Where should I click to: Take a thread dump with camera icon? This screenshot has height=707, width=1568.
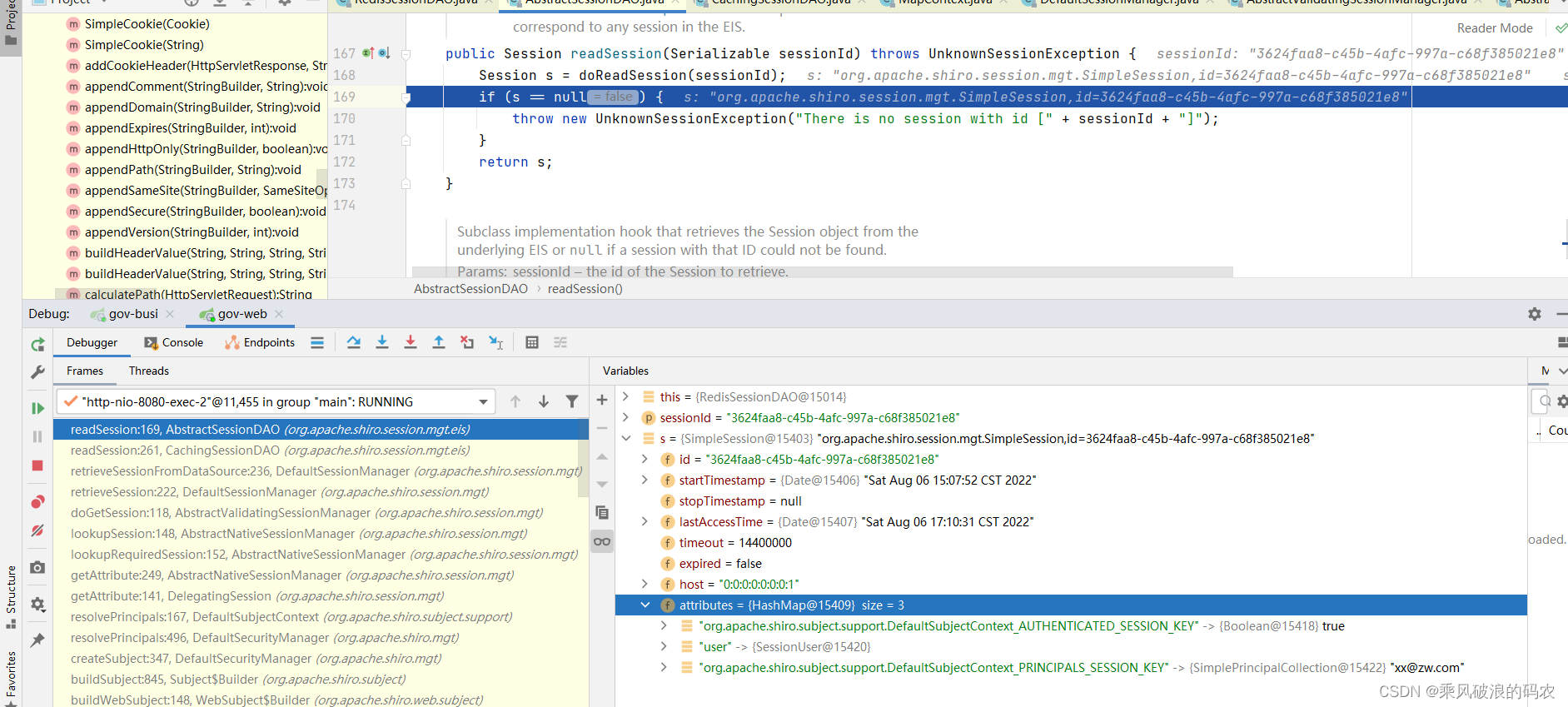pos(37,567)
